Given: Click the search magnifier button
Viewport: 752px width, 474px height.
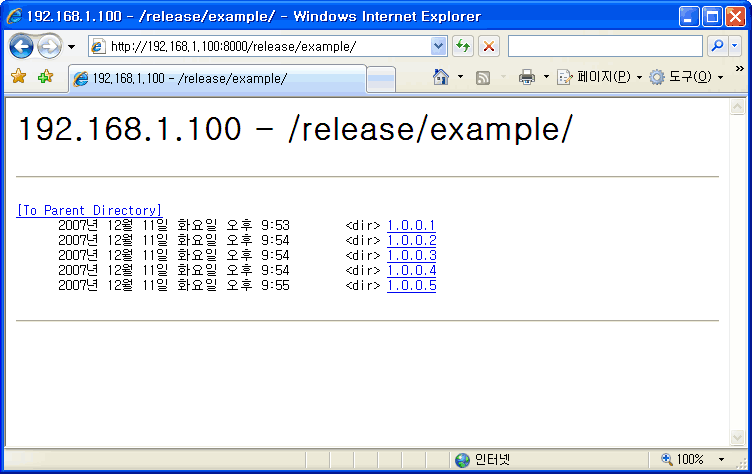Looking at the screenshot, I should click(x=717, y=47).
